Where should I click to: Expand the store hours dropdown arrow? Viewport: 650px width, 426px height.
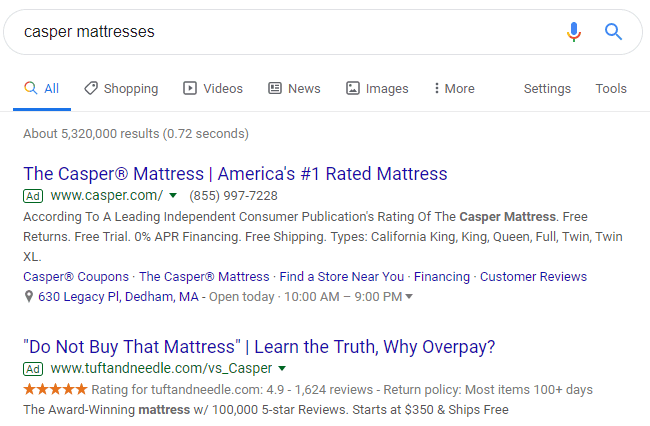[x=409, y=297]
